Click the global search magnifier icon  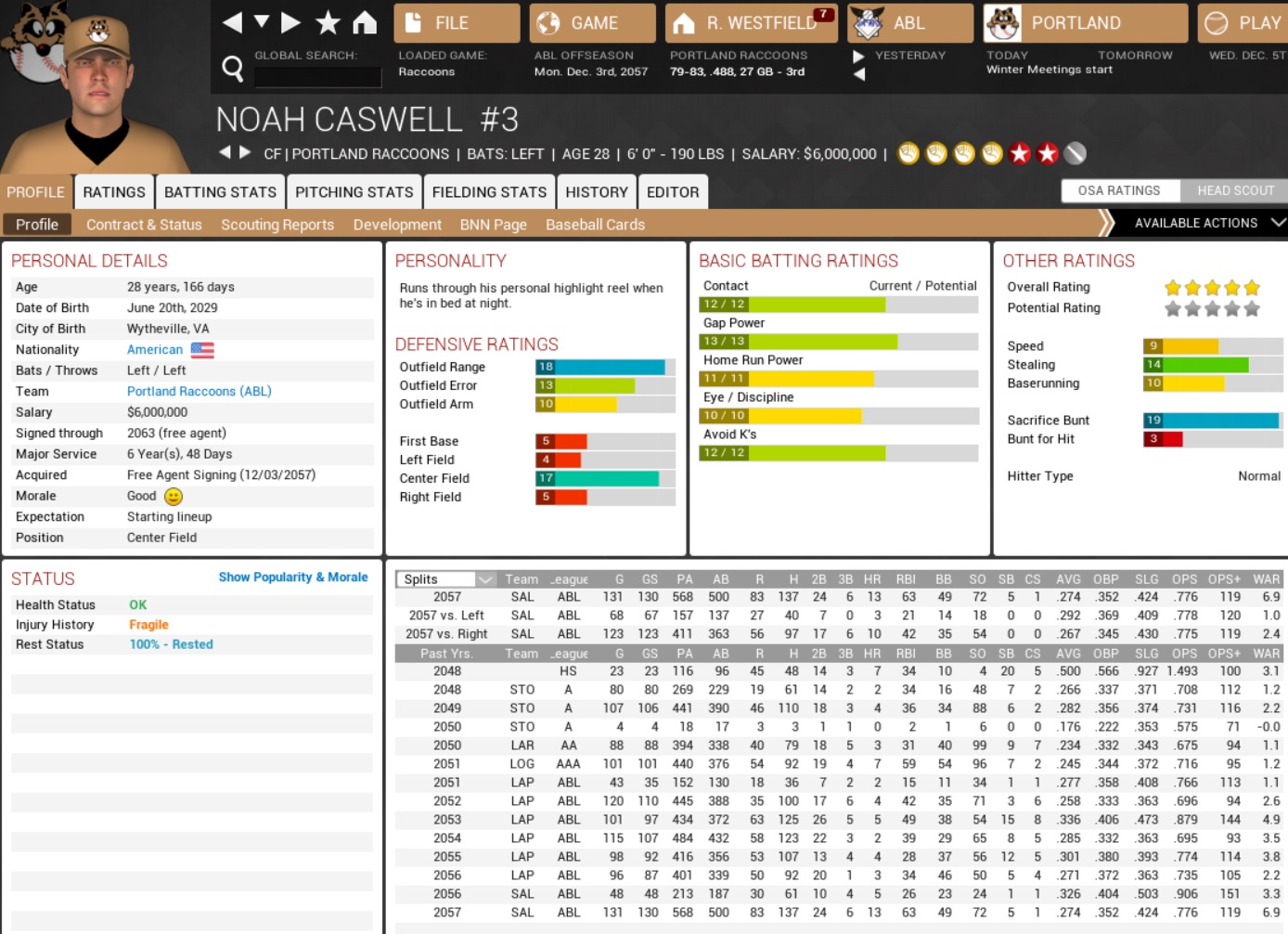coord(233,68)
